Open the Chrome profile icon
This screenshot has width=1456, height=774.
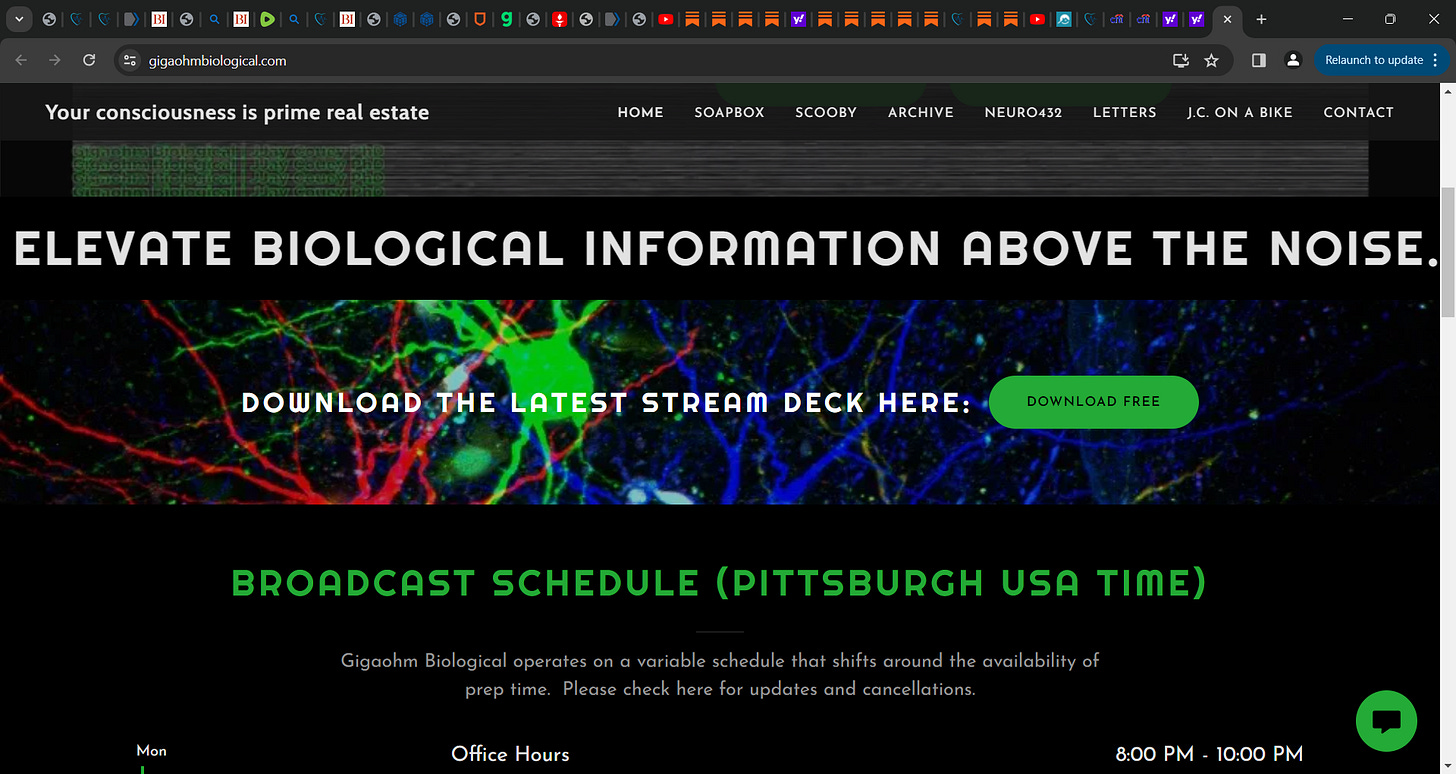click(x=1293, y=60)
